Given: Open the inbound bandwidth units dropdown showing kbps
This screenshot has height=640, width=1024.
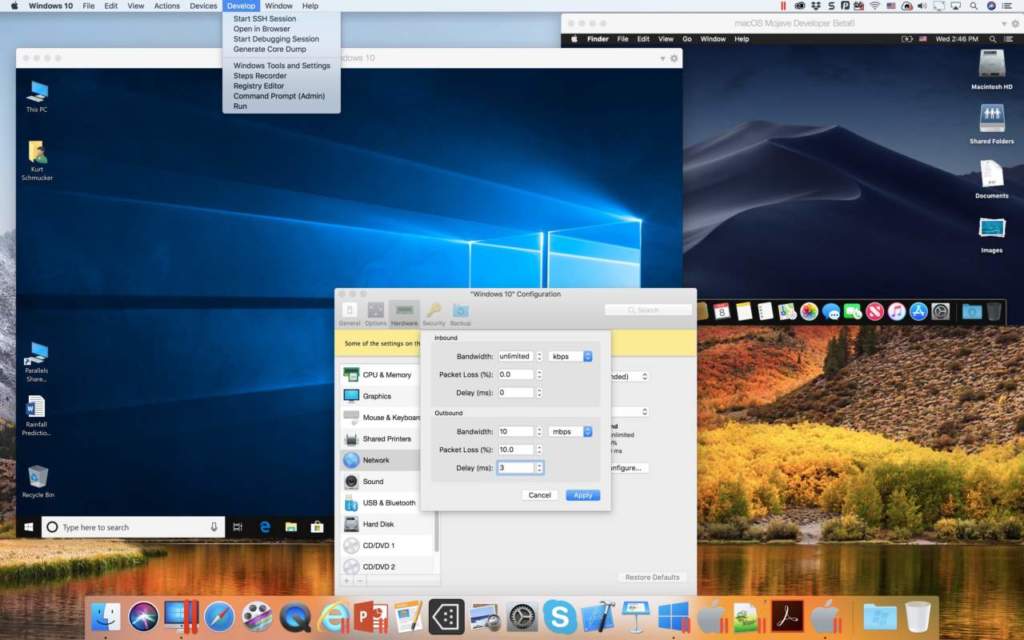Looking at the screenshot, I should click(x=569, y=355).
